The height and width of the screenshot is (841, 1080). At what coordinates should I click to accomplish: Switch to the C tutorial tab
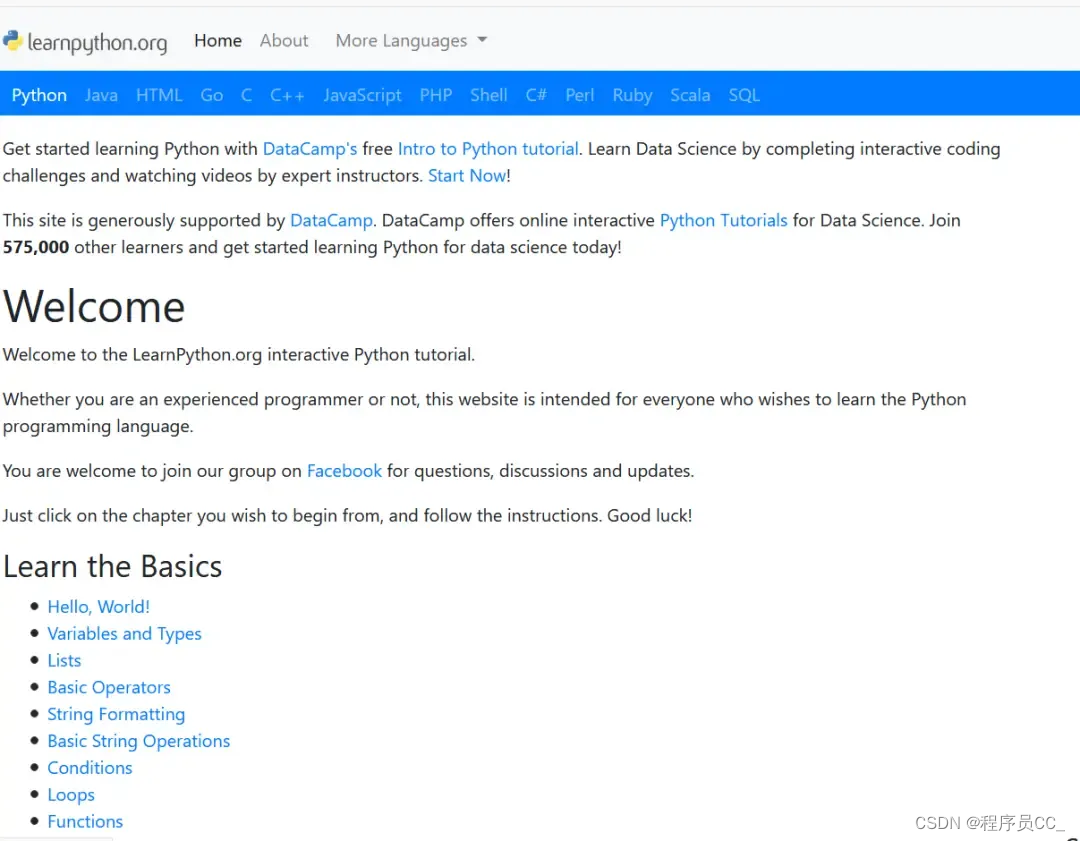tap(246, 95)
